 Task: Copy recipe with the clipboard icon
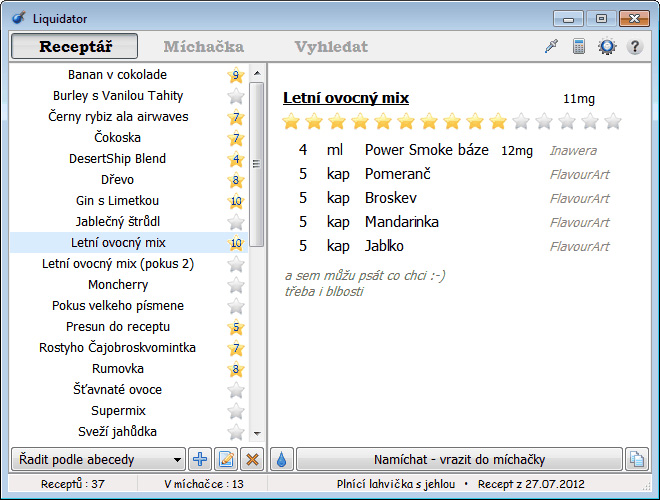[x=636, y=459]
